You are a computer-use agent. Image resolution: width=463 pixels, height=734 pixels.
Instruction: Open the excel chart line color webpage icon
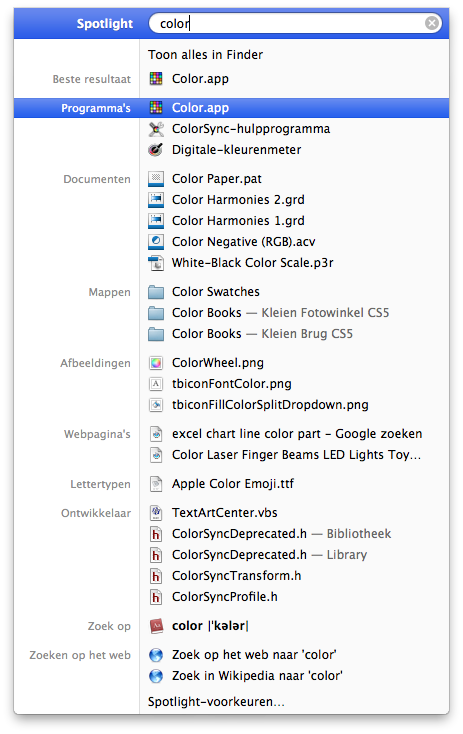coord(156,434)
